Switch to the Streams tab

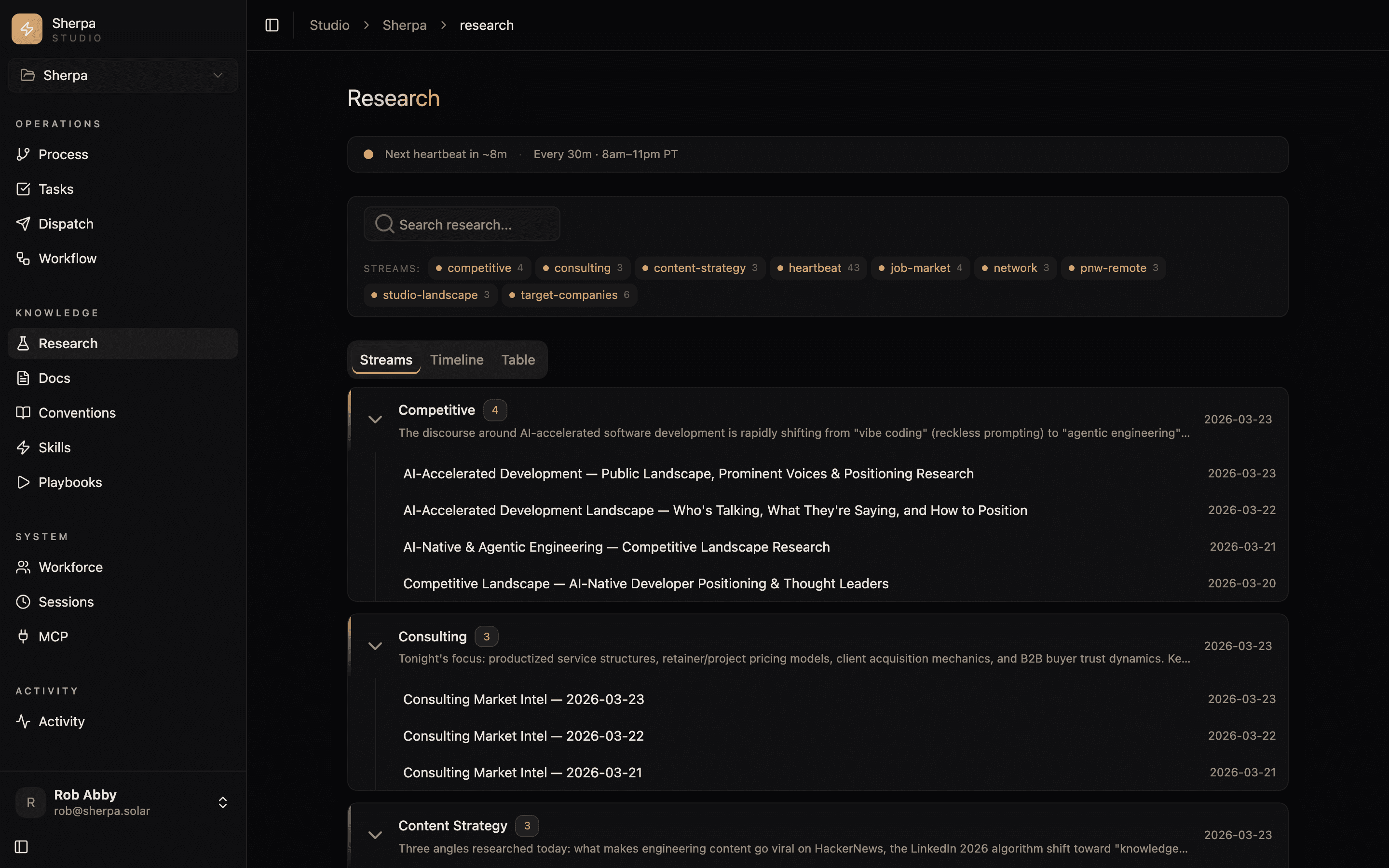[386, 360]
